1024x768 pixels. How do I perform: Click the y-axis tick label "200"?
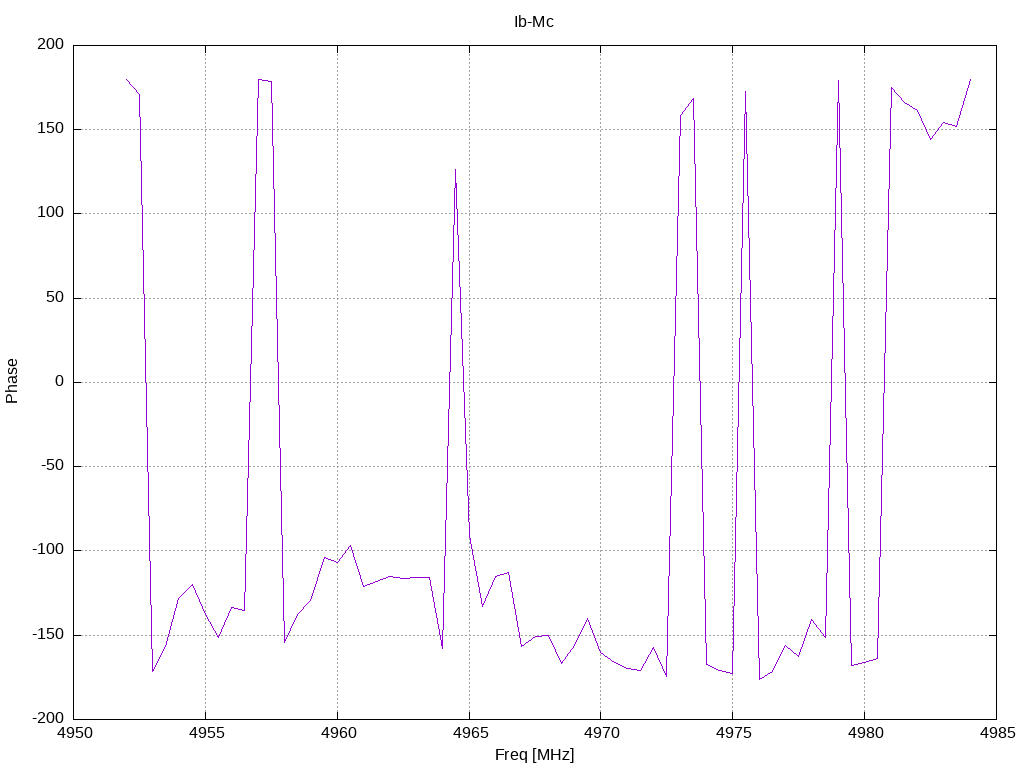click(51, 44)
